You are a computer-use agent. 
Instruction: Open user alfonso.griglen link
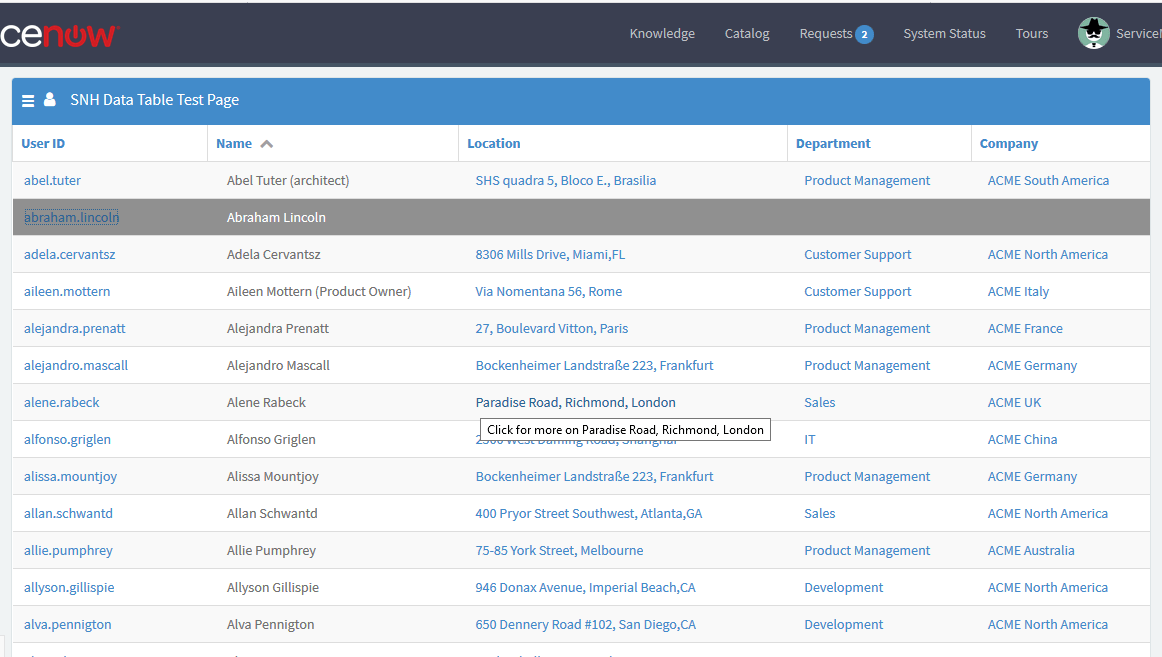[x=67, y=440]
